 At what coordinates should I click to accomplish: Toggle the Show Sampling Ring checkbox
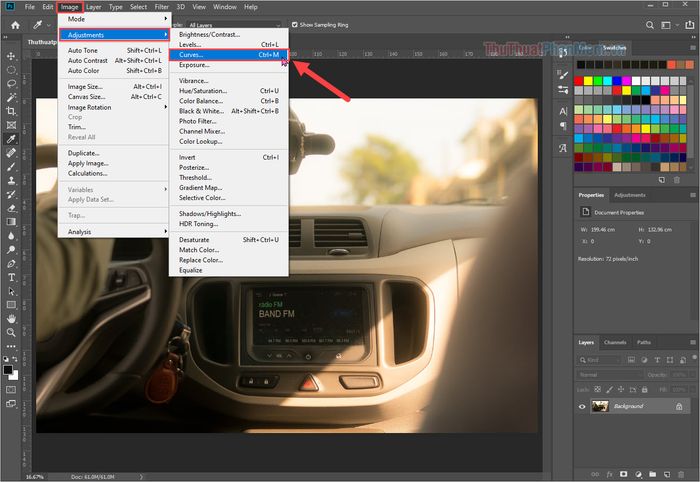[295, 25]
